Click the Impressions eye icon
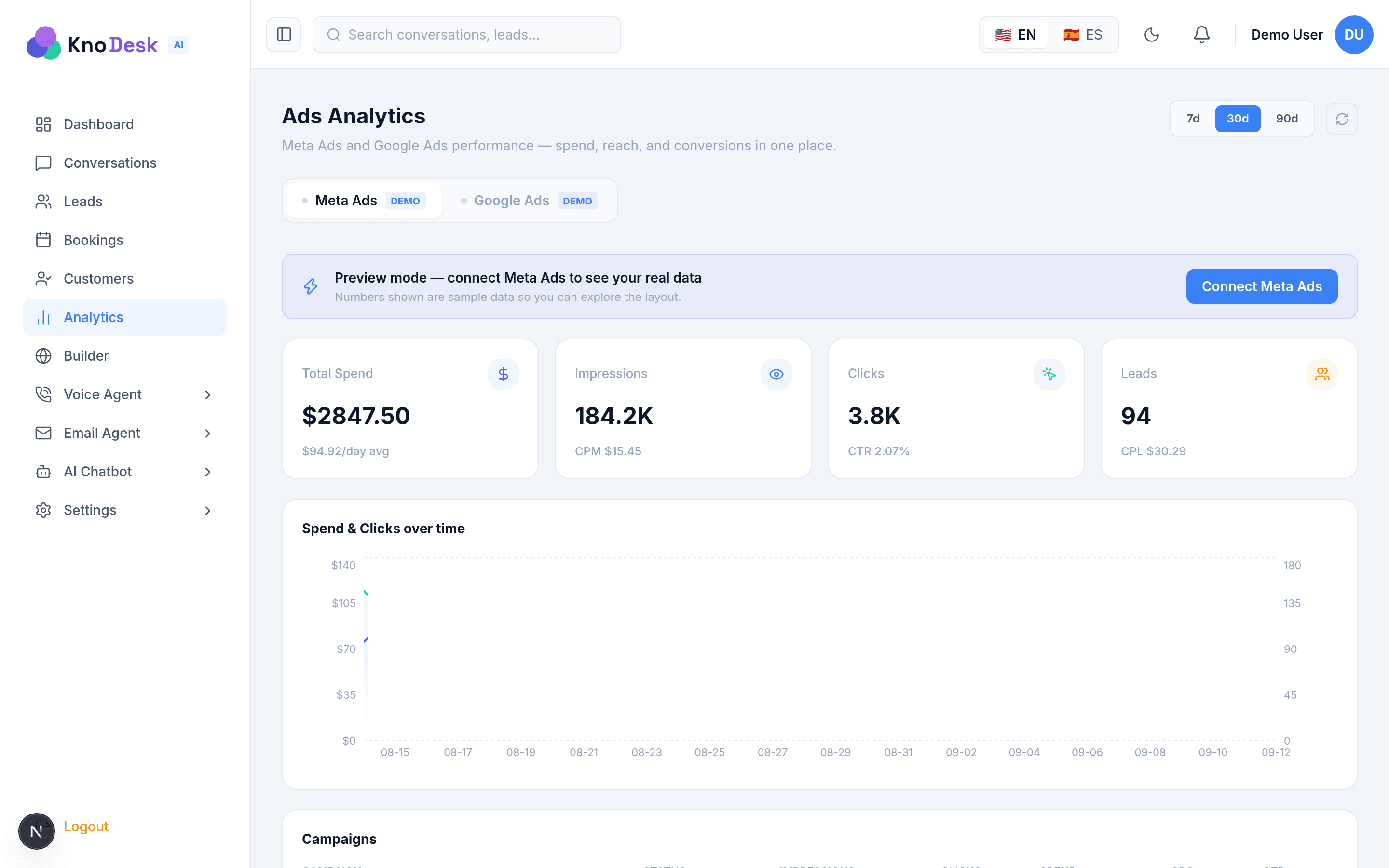The height and width of the screenshot is (868, 1389). (x=776, y=374)
